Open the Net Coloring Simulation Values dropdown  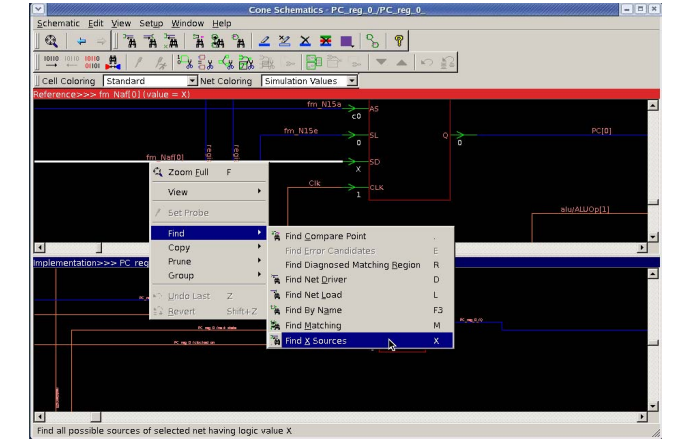[309, 81]
